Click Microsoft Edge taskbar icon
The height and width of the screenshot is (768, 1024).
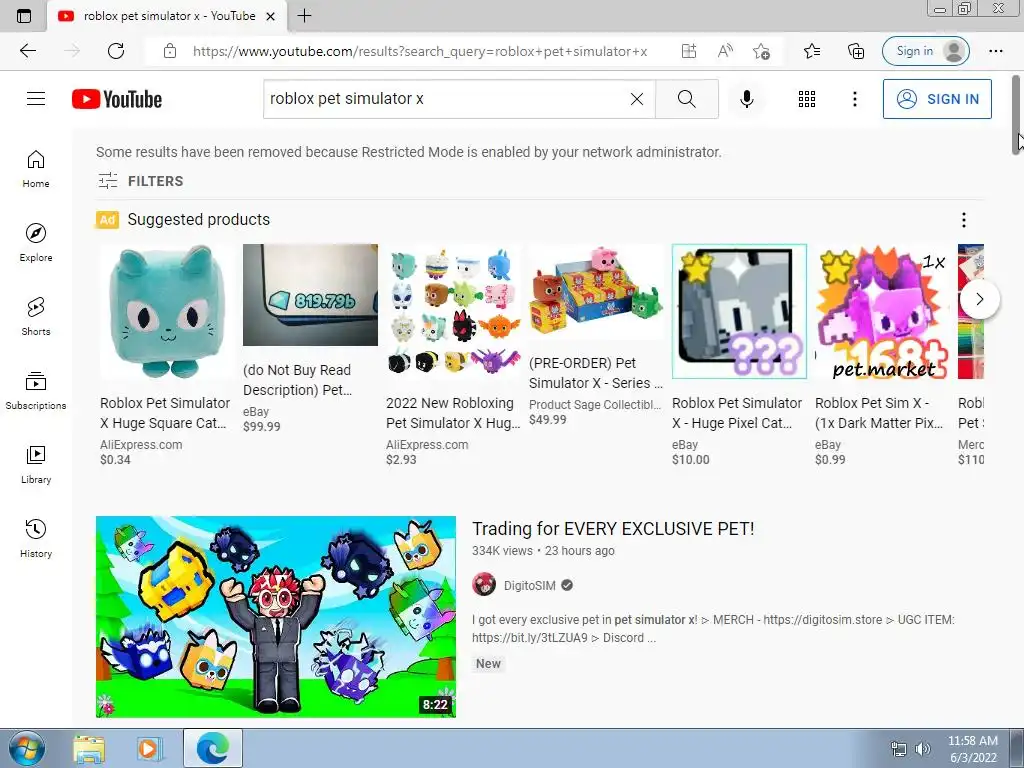click(x=213, y=748)
